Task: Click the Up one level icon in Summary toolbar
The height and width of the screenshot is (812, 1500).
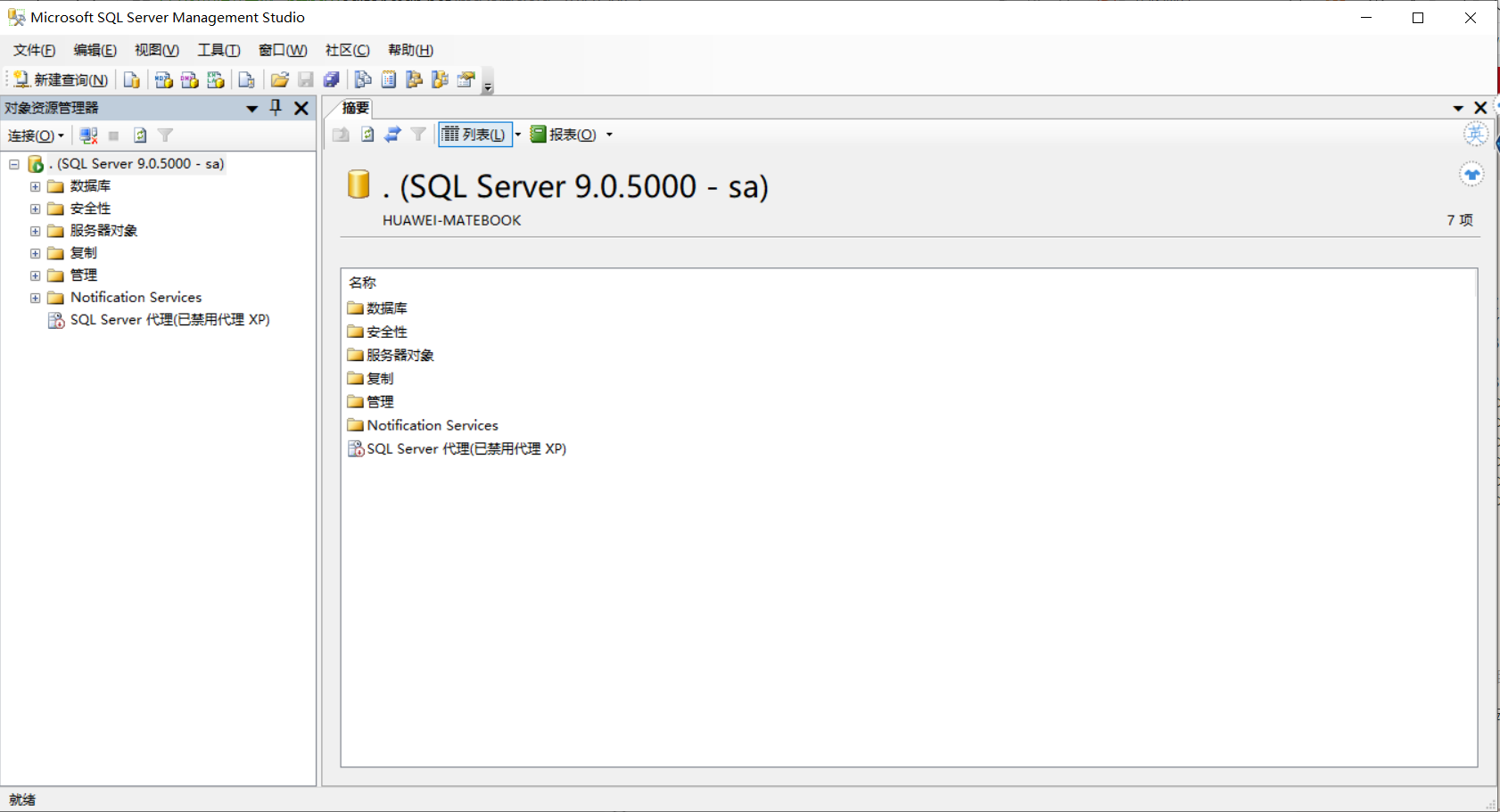Action: click(x=341, y=135)
